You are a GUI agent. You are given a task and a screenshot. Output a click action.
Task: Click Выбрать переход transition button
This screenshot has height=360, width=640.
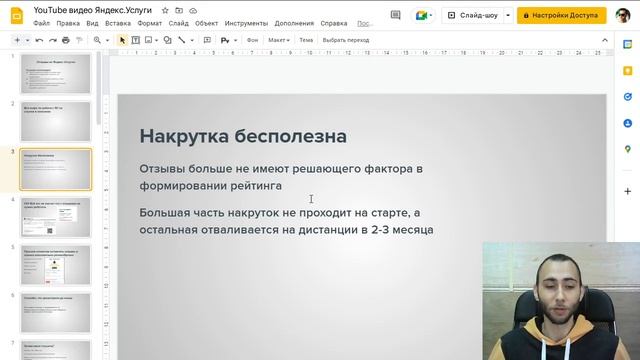346,40
